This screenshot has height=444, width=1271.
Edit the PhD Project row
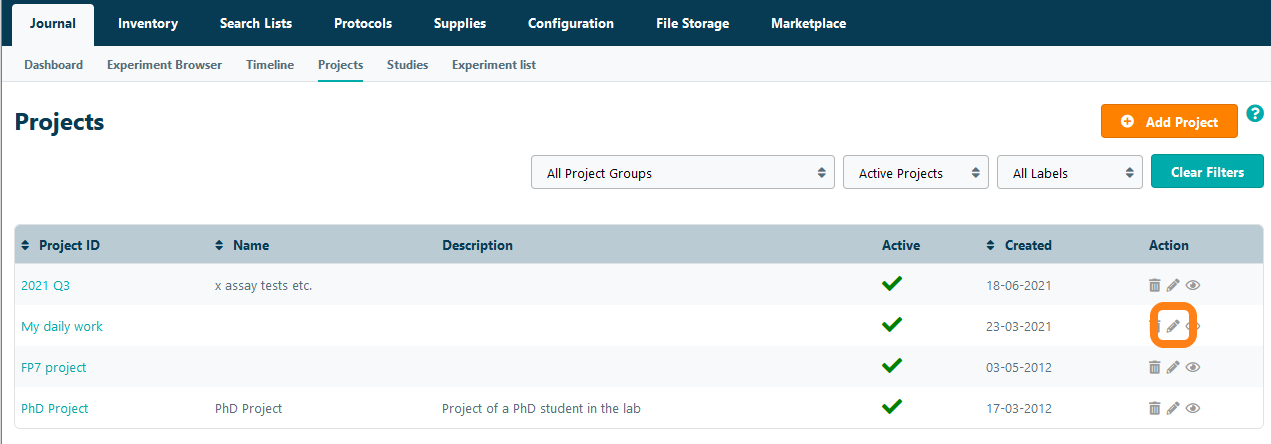1173,408
